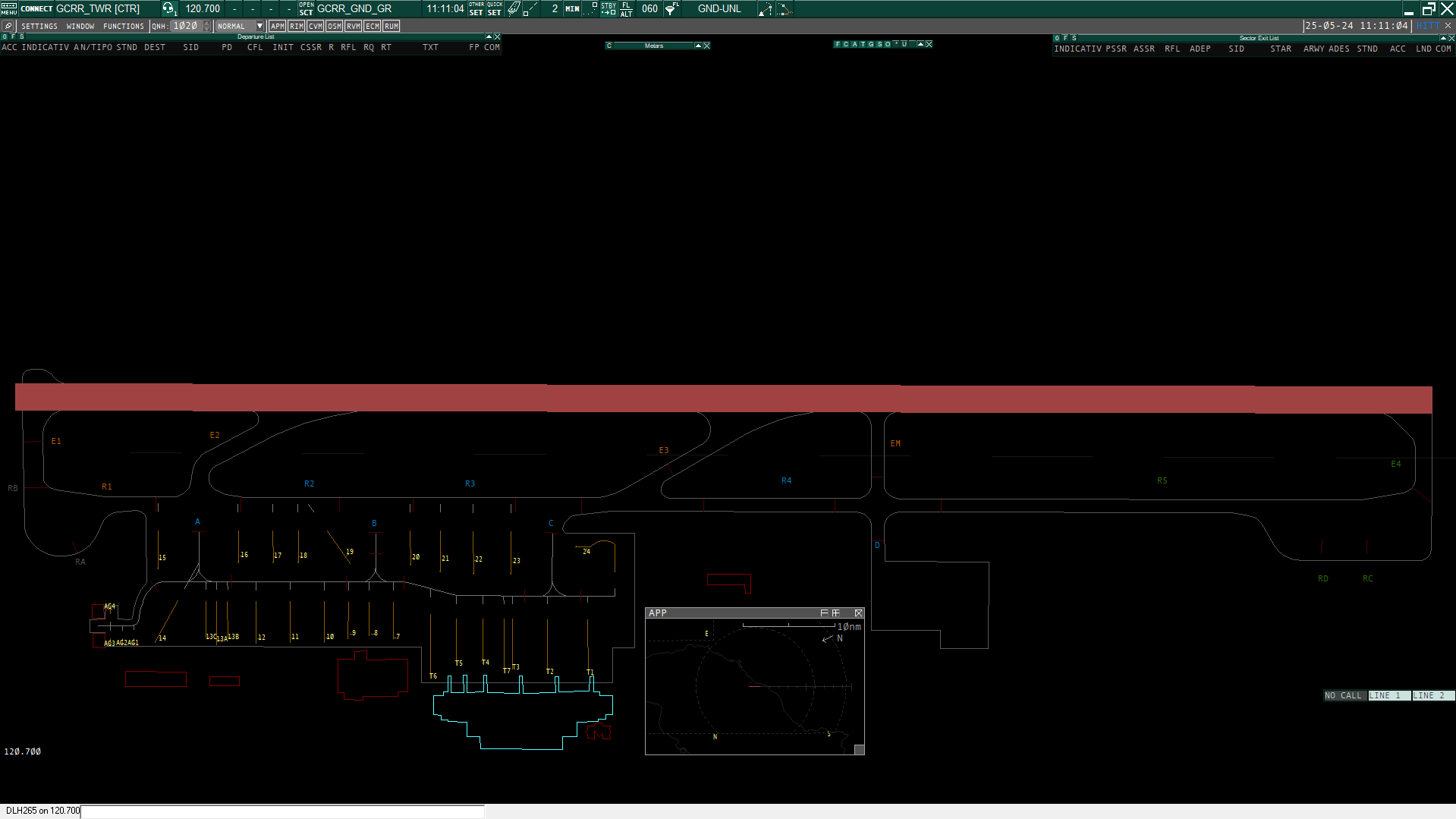The height and width of the screenshot is (819, 1456).
Task: Click the O button in Sector Exit List header
Action: coord(1057,38)
